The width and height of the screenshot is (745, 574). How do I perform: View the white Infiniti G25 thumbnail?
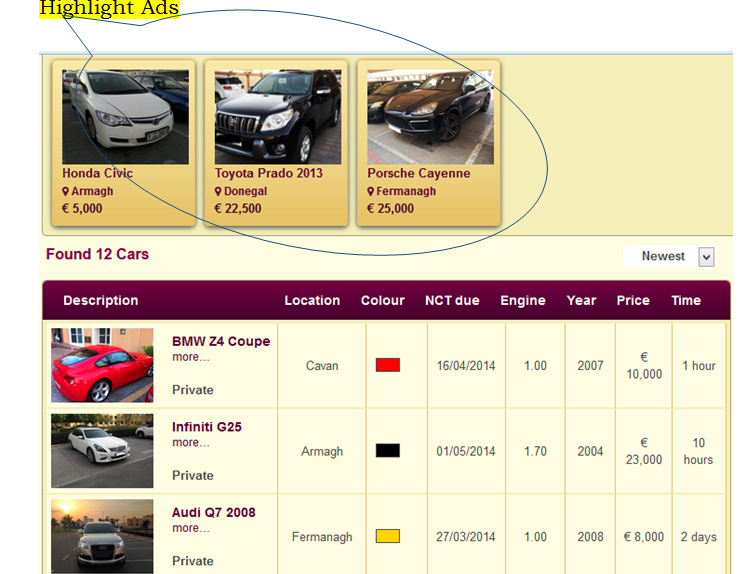(102, 451)
